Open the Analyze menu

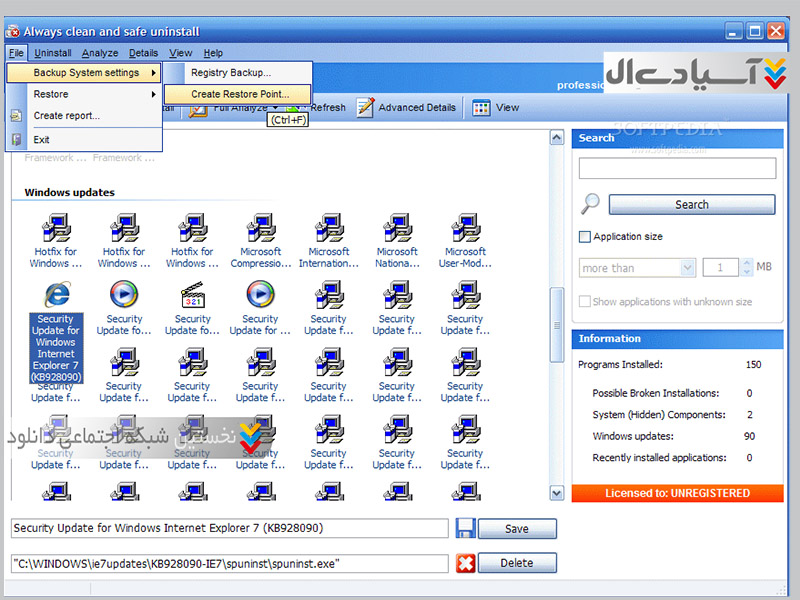(x=100, y=53)
